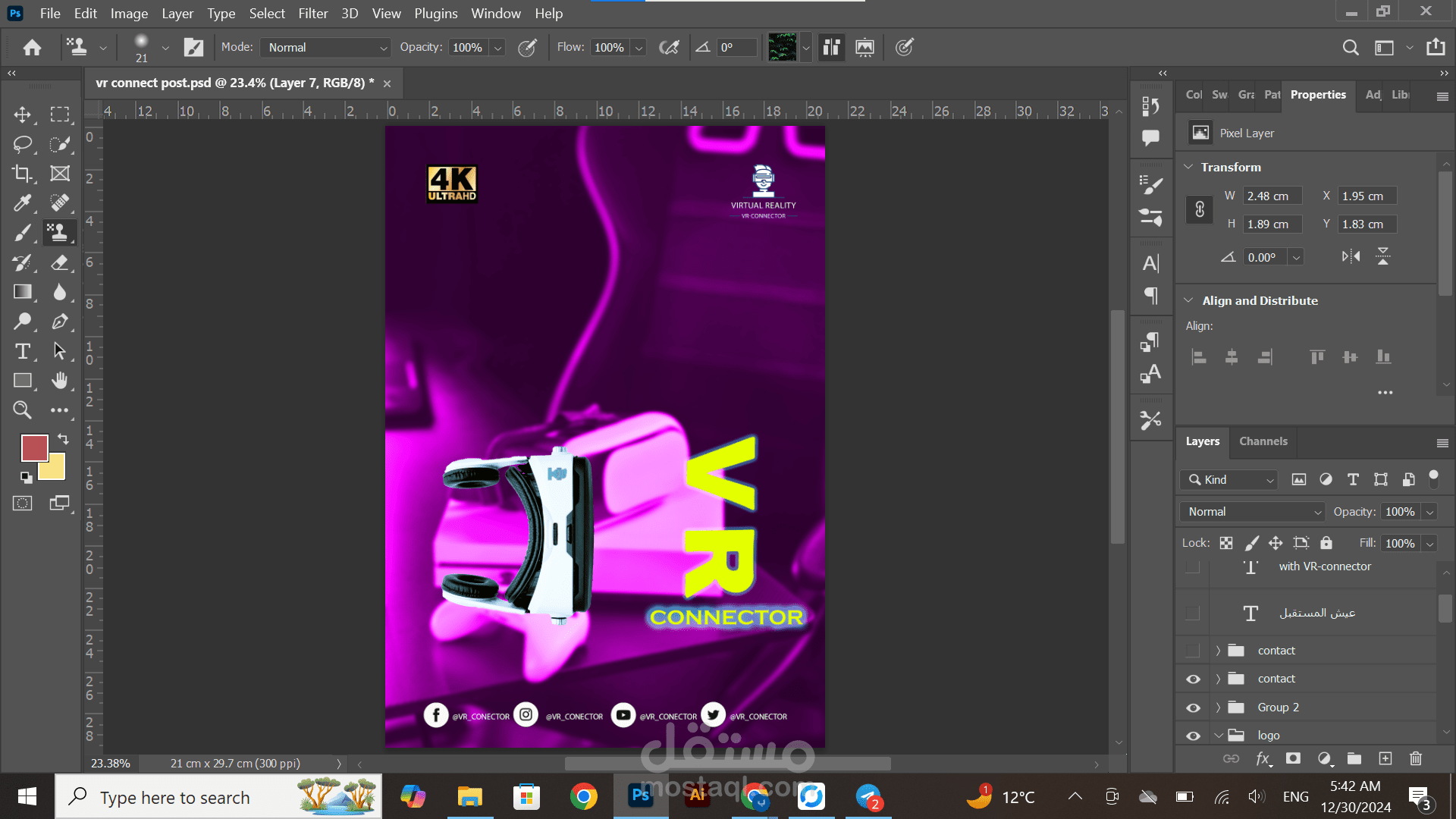Viewport: 1456px width, 819px height.
Task: Select the Lasso tool
Action: (x=22, y=144)
